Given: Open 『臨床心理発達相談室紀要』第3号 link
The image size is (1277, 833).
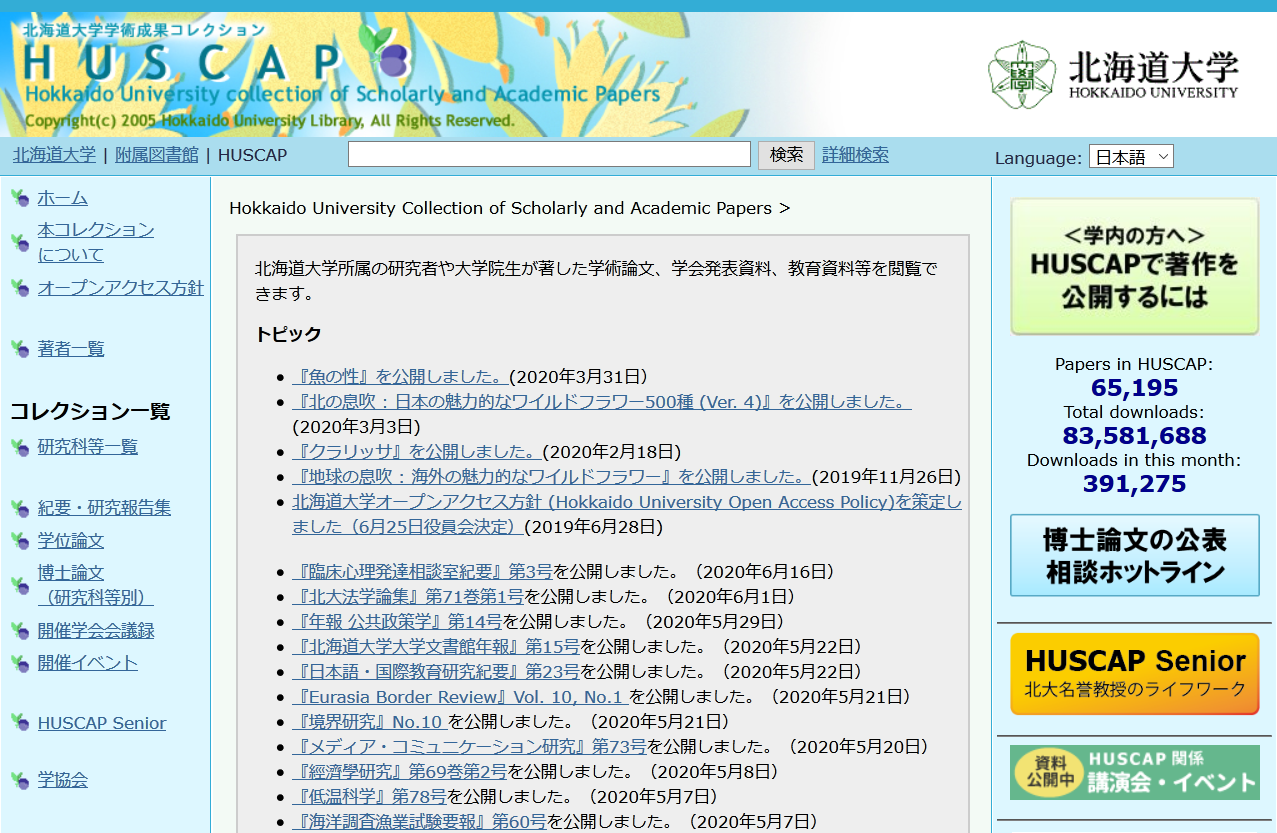Looking at the screenshot, I should click(422, 572).
